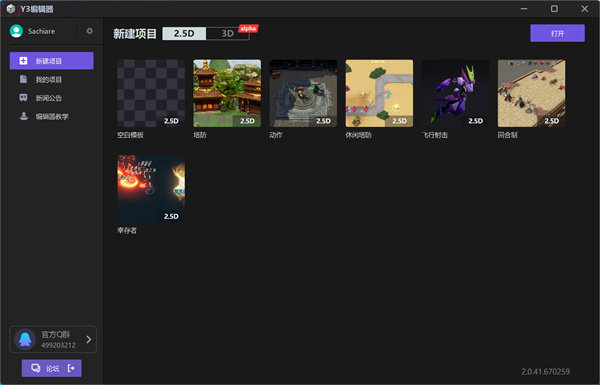The image size is (600, 385).
Task: Click the document icon beside 我的项目
Action: tap(23, 79)
